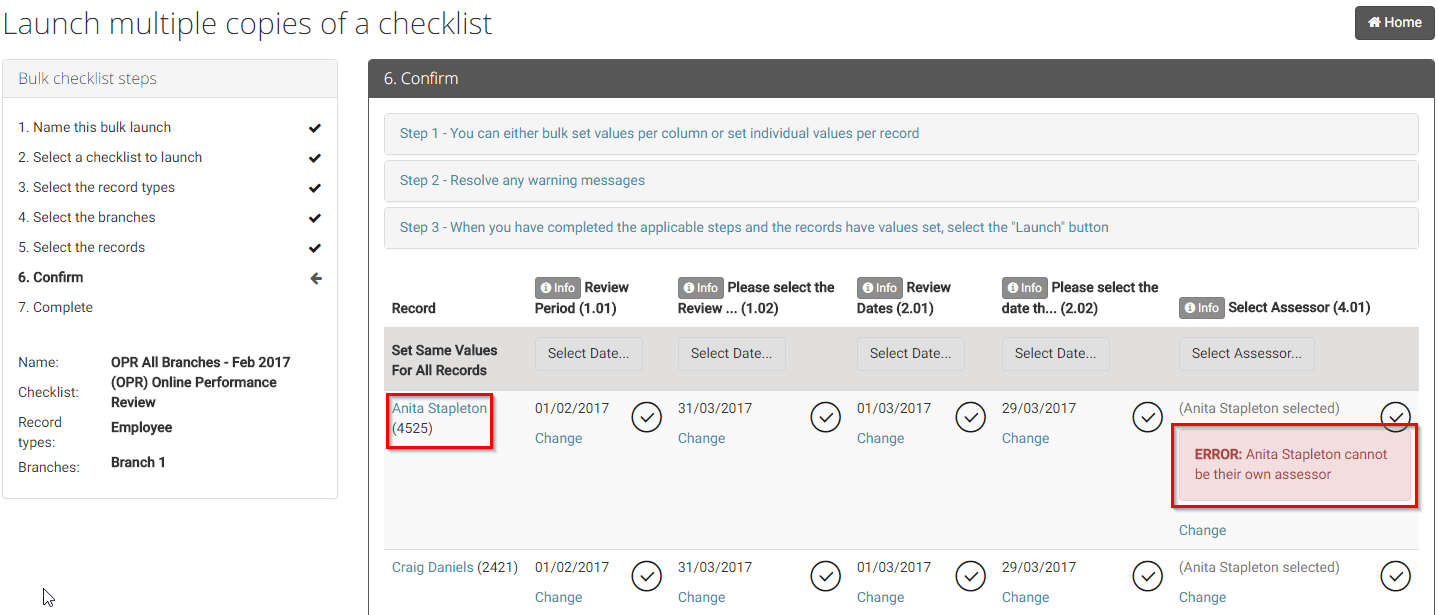Go to step 2 Select a checklist to launch
The width and height of the screenshot is (1438, 615).
pyautogui.click(x=110, y=157)
